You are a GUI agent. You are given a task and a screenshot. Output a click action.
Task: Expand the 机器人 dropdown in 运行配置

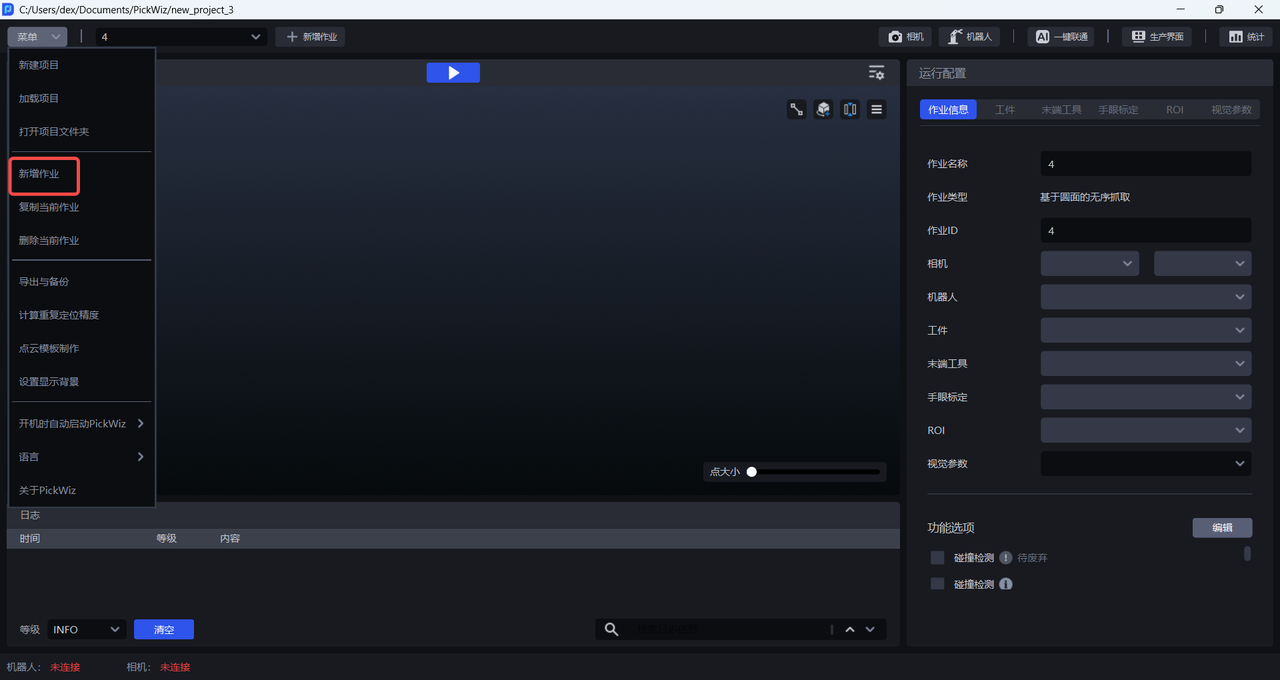[1145, 297]
